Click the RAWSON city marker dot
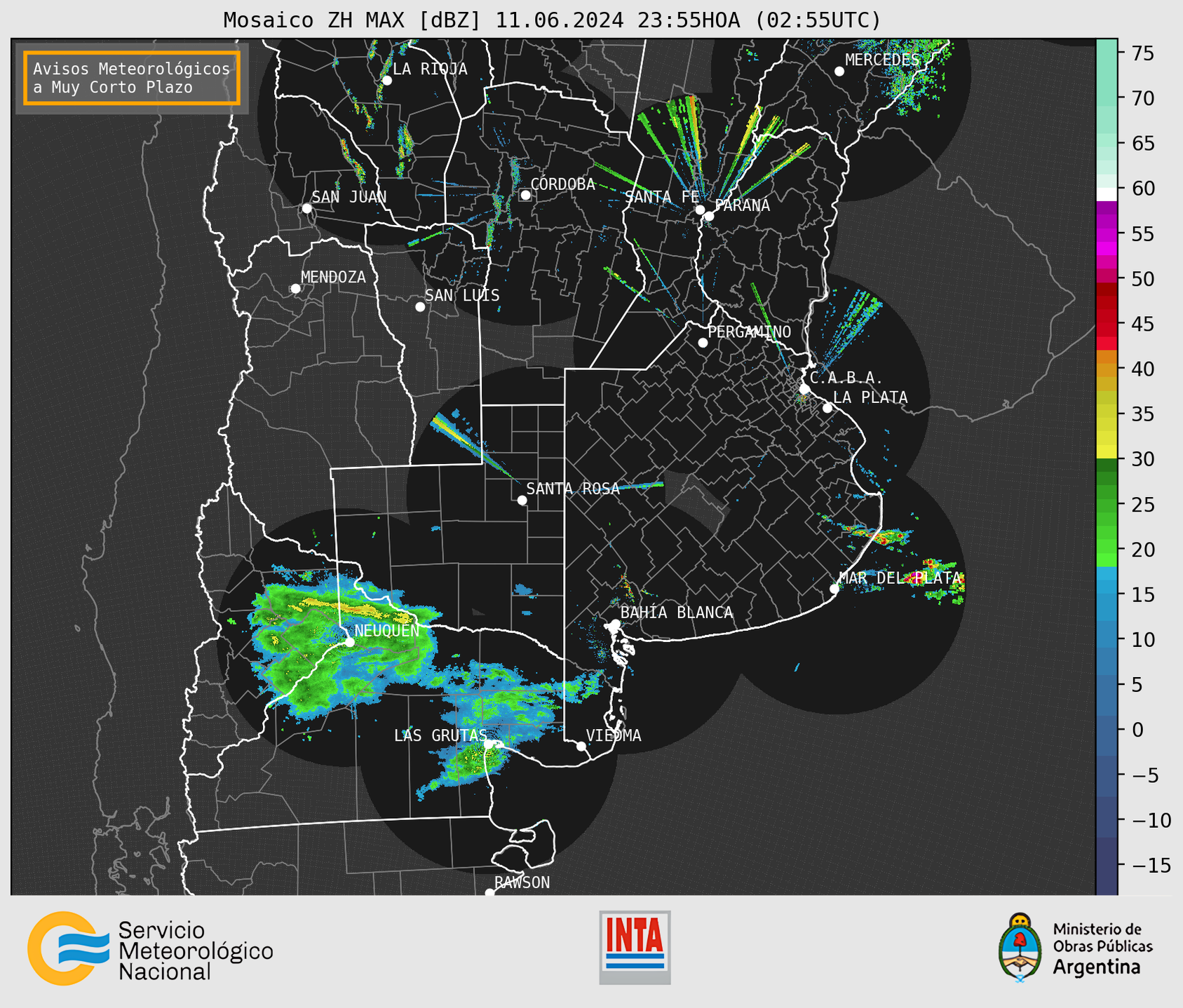Image resolution: width=1183 pixels, height=1008 pixels. [489, 893]
